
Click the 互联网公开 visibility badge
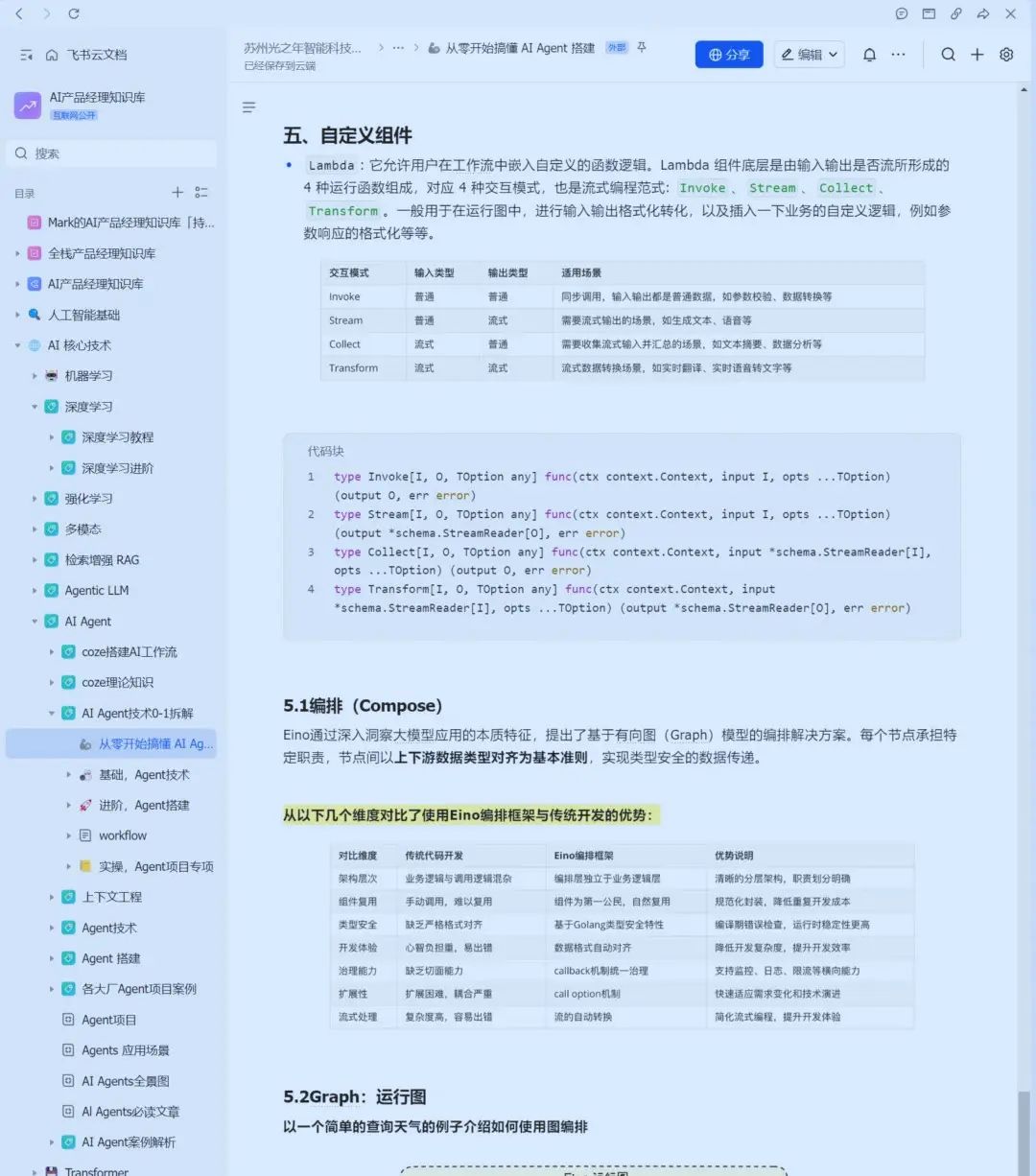(74, 114)
